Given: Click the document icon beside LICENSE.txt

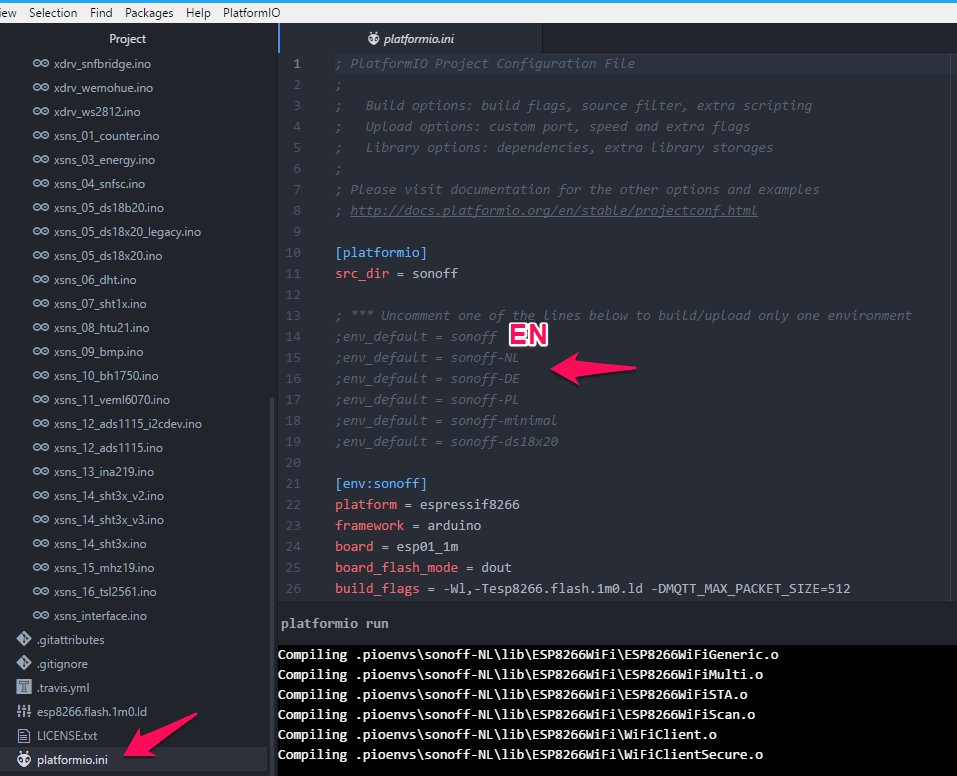Looking at the screenshot, I should pos(24,735).
